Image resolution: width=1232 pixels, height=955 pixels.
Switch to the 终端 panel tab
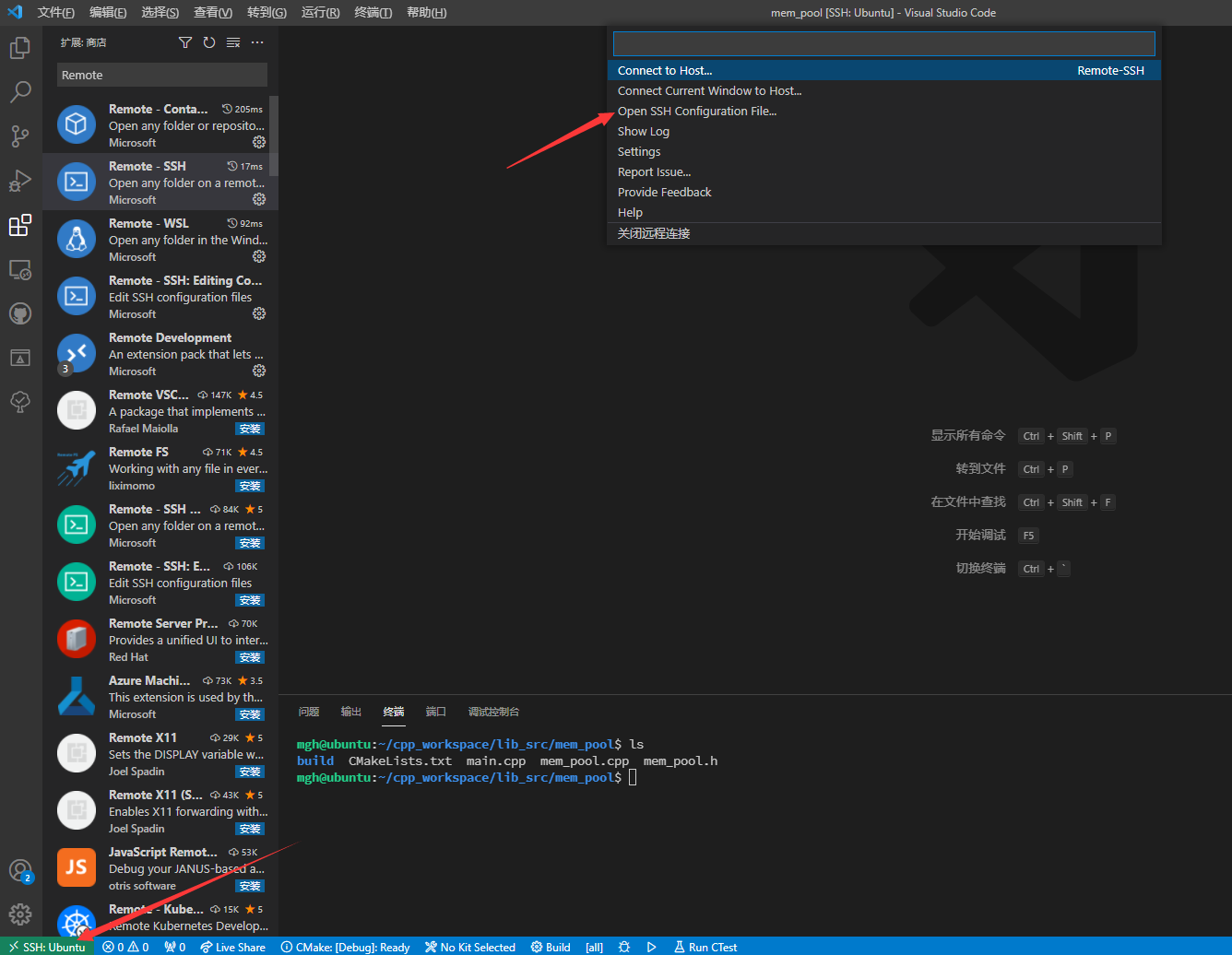pos(394,712)
